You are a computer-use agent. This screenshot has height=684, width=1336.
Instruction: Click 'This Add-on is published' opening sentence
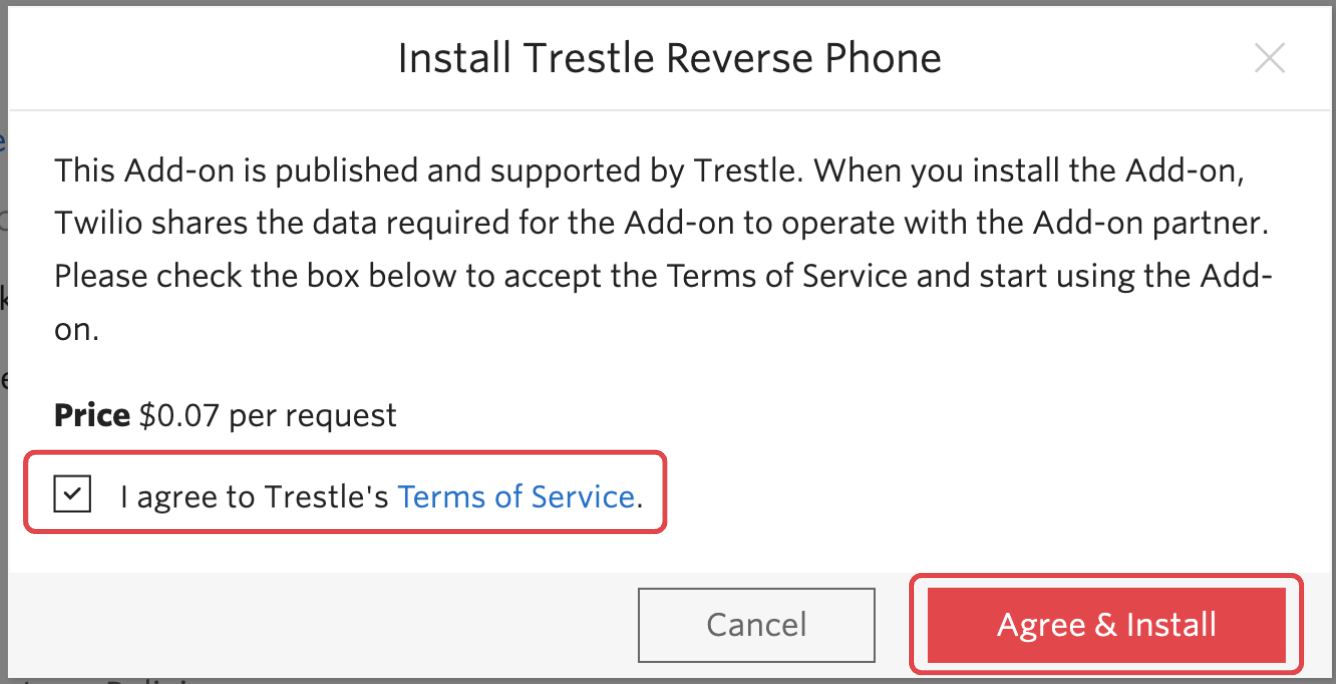[x=235, y=171]
